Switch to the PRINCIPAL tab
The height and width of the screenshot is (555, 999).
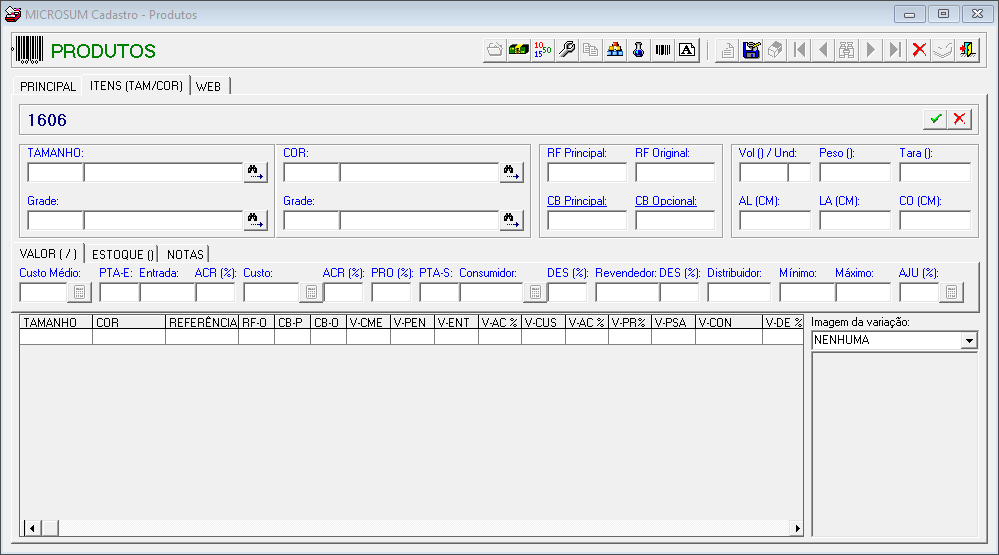click(x=48, y=86)
